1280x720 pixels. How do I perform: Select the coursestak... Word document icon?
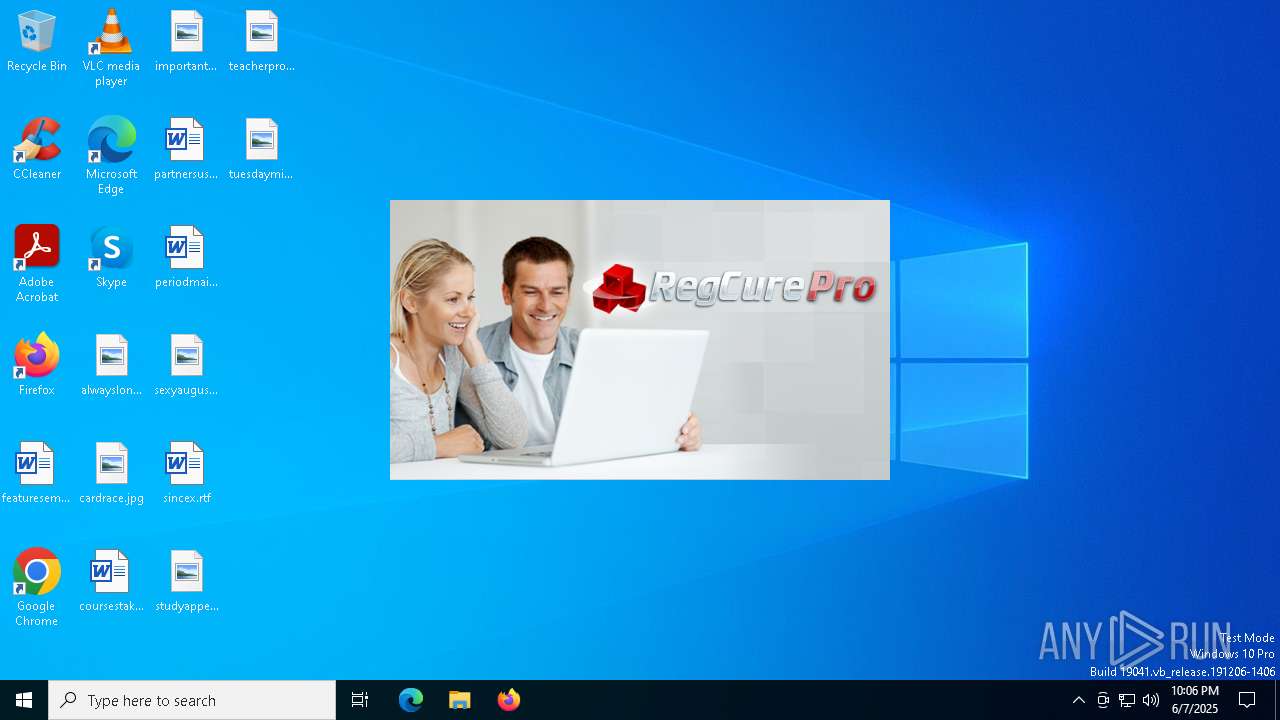[111, 582]
